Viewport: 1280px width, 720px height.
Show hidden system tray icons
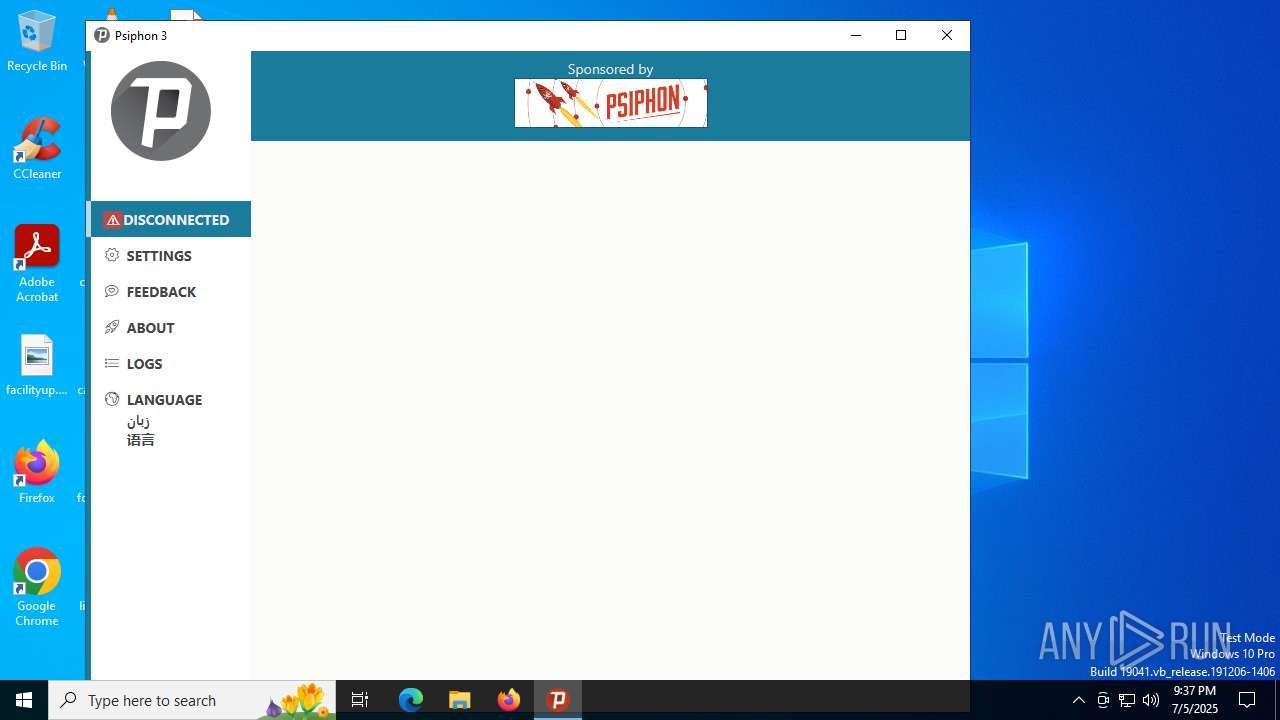pyautogui.click(x=1079, y=700)
